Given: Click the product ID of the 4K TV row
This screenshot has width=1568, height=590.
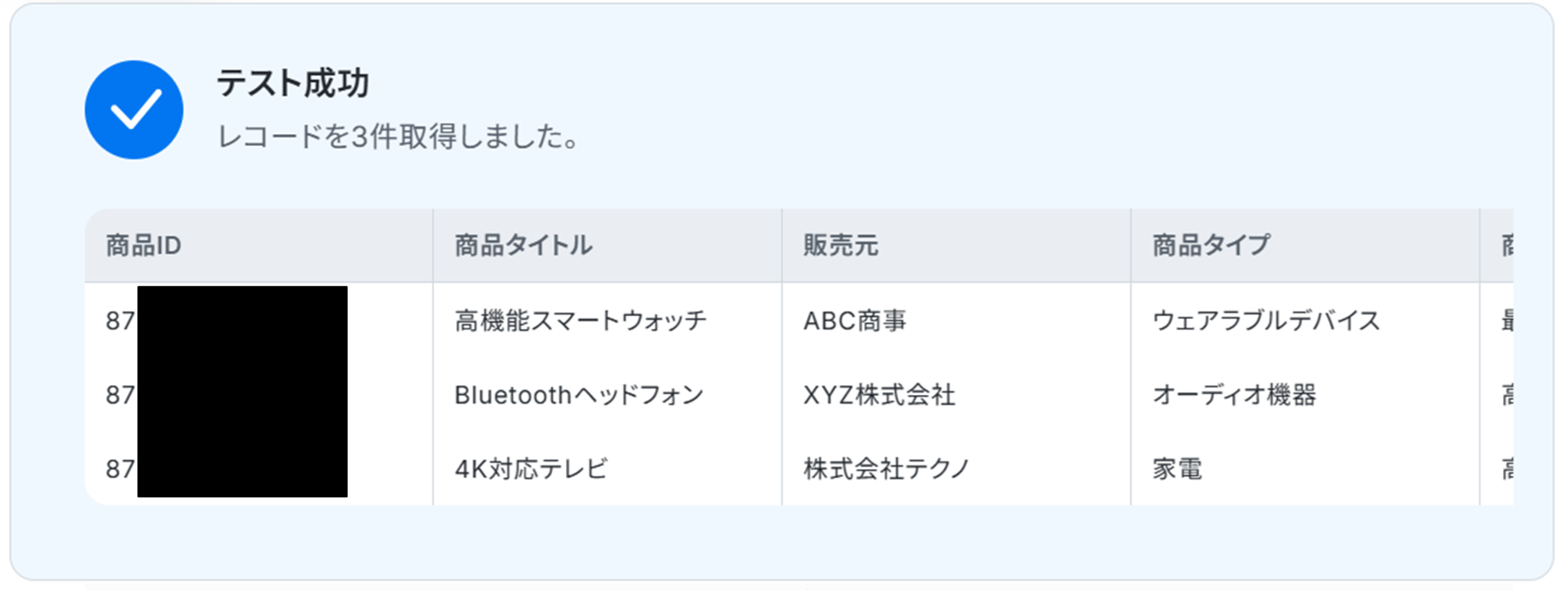Looking at the screenshot, I should (121, 468).
